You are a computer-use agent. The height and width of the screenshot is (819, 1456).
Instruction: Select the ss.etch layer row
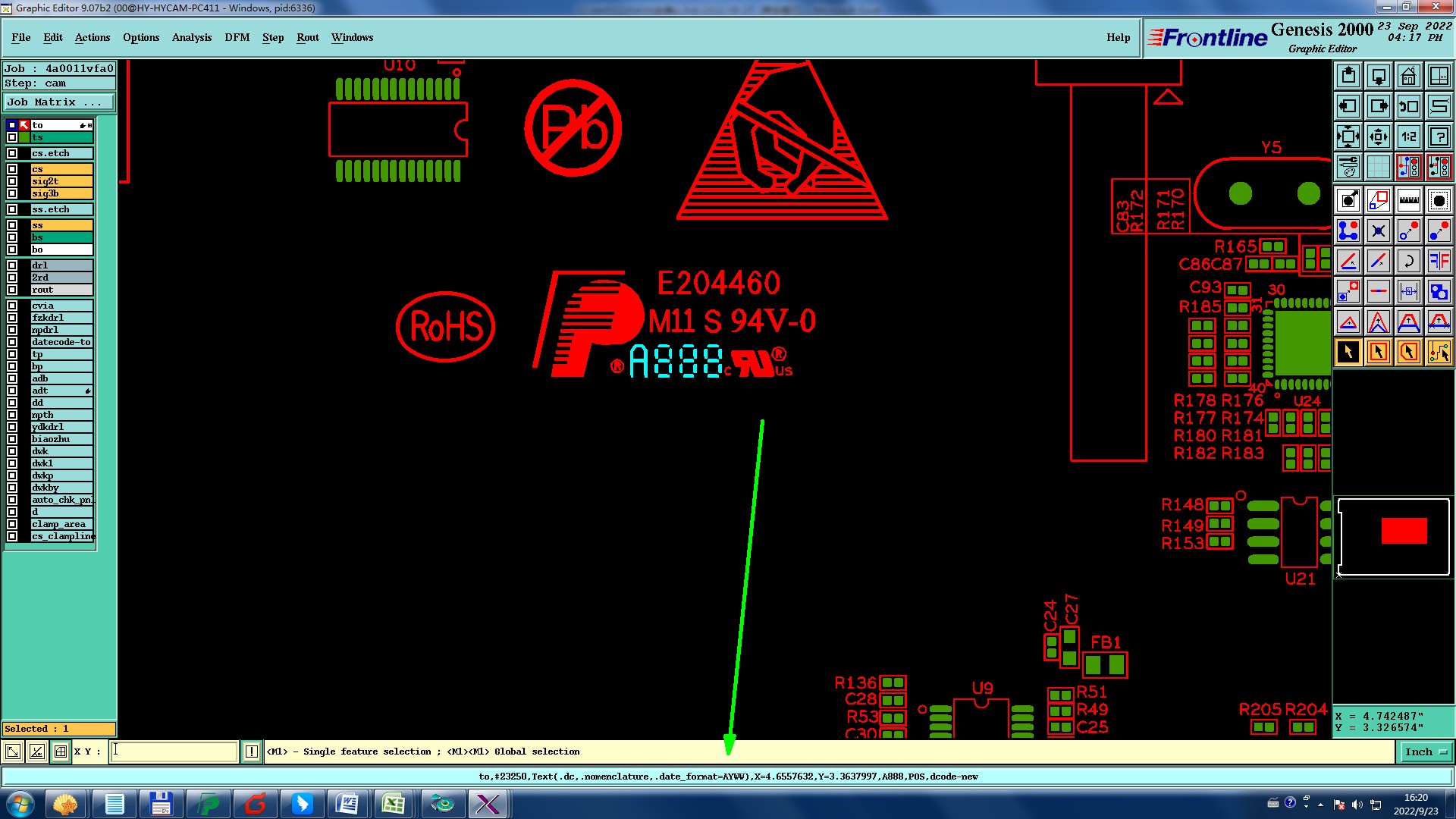(61, 209)
